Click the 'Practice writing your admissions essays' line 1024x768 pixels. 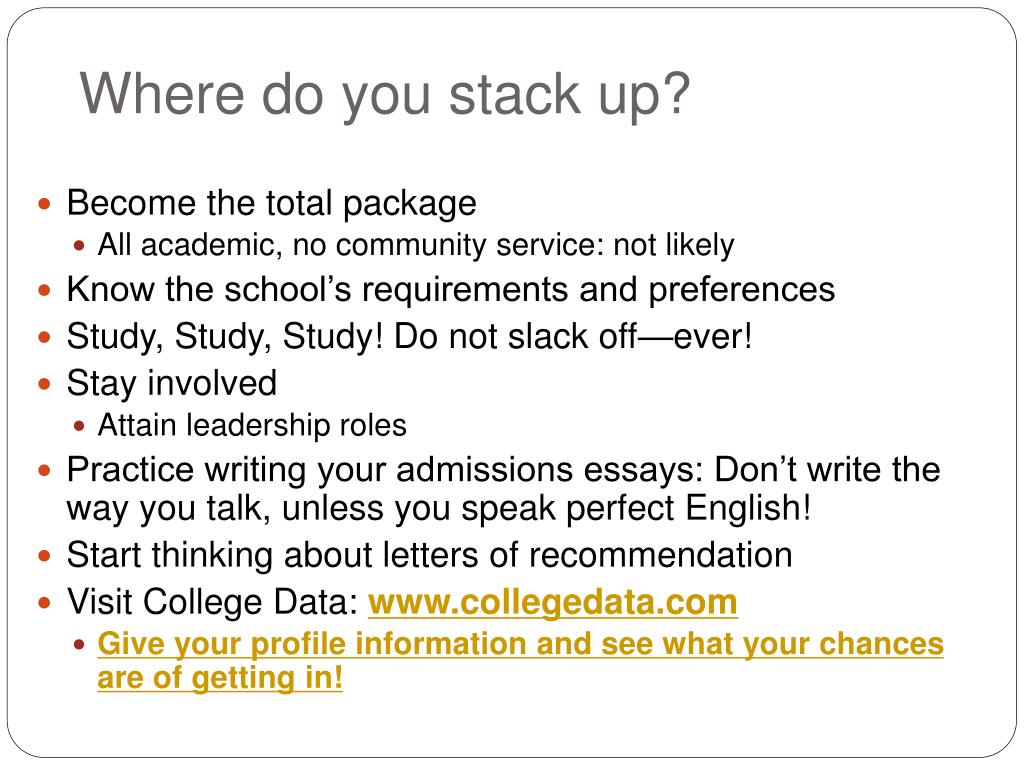tap(504, 470)
